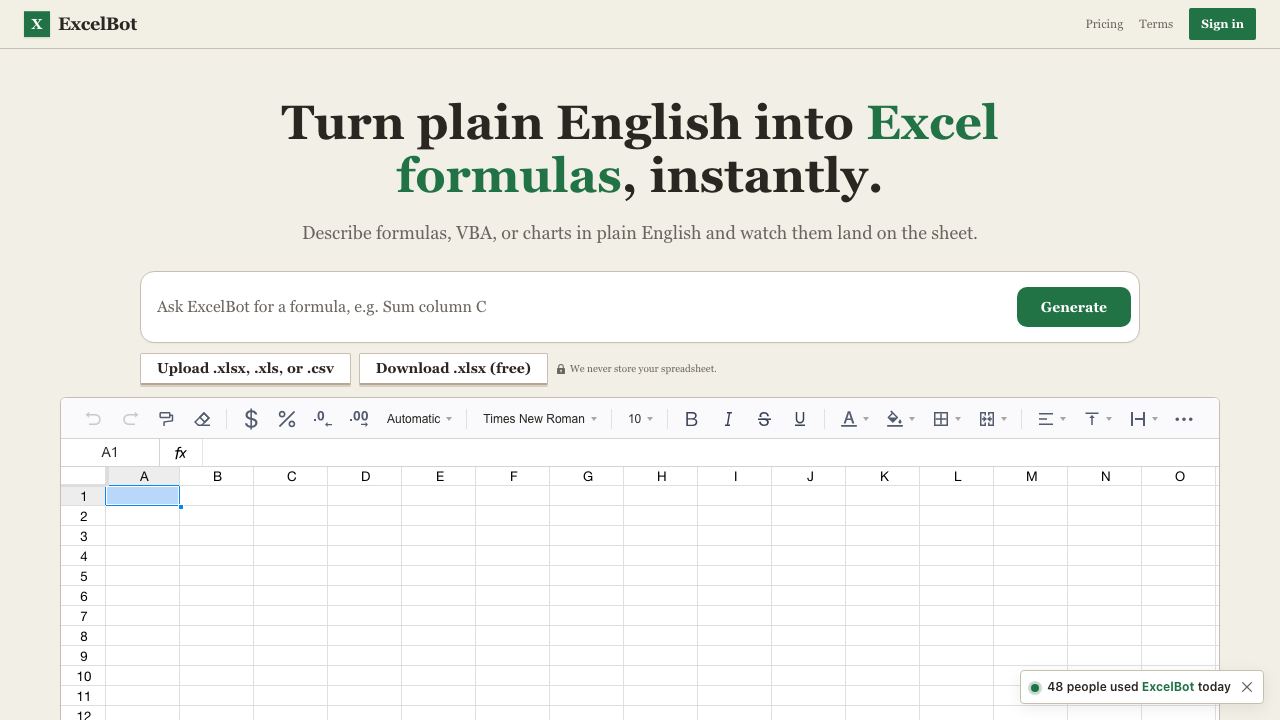The image size is (1280, 720).
Task: Click the Undo icon in spreadsheet toolbar
Action: pos(93,419)
